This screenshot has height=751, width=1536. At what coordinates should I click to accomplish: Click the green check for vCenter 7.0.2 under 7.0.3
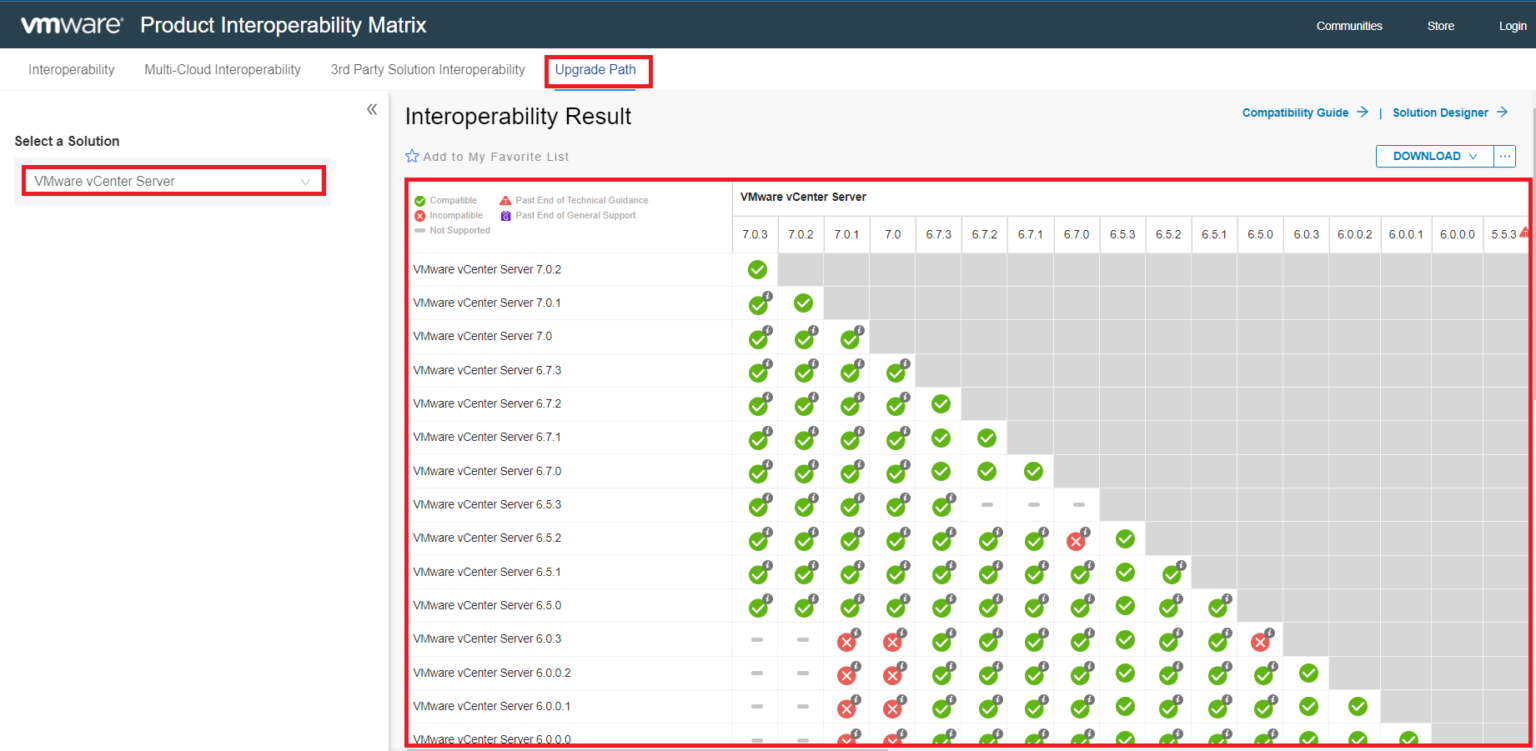click(x=757, y=269)
